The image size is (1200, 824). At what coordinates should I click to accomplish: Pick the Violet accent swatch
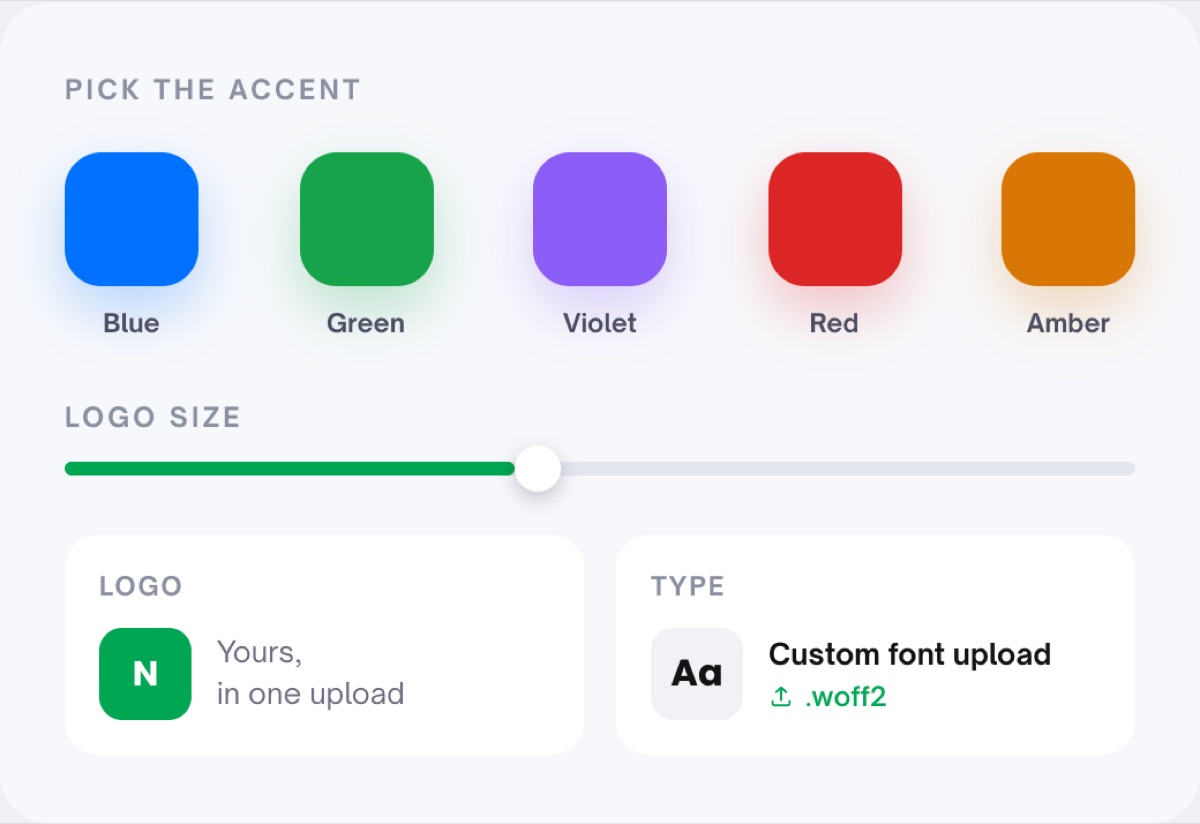(600, 219)
